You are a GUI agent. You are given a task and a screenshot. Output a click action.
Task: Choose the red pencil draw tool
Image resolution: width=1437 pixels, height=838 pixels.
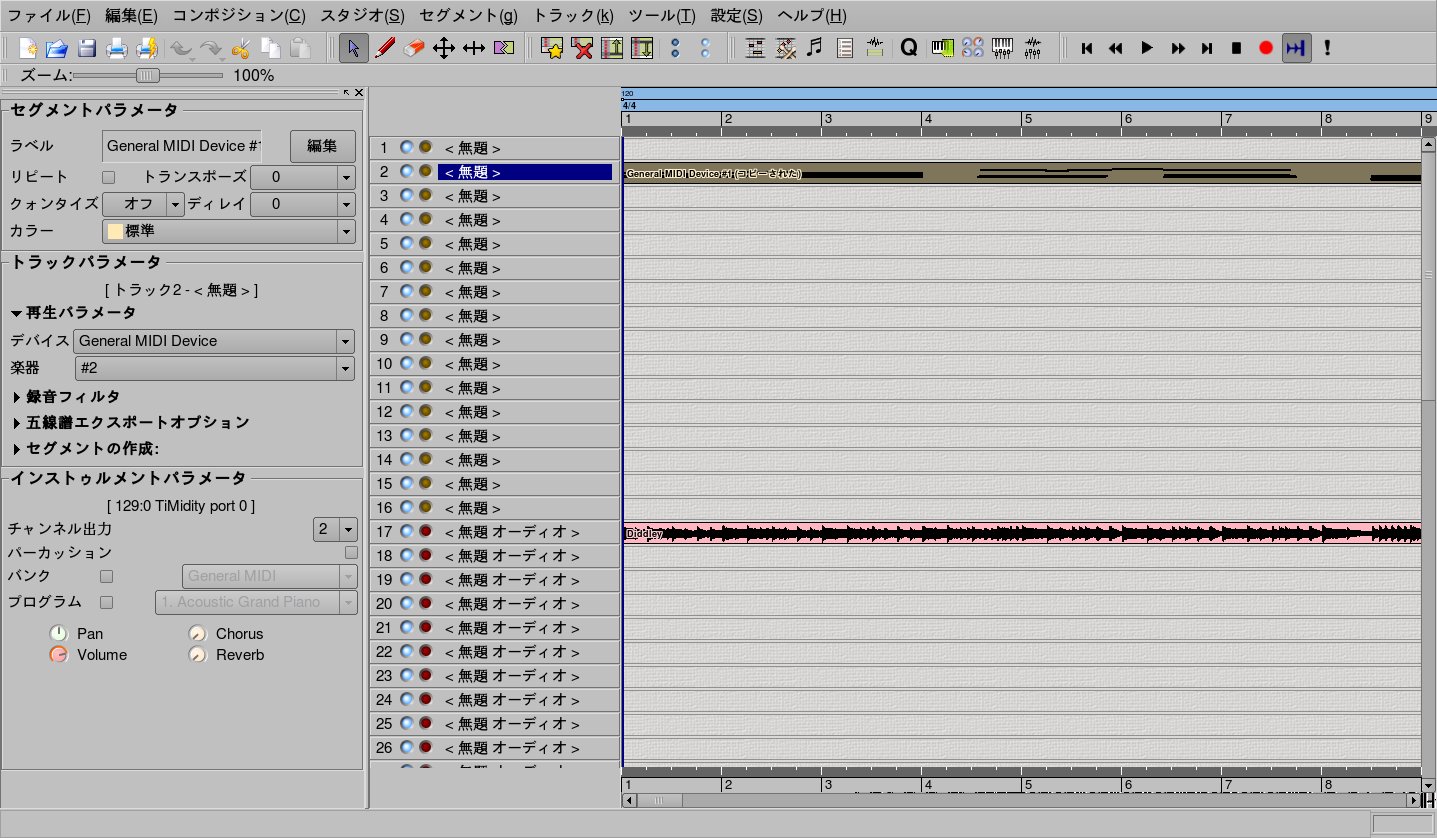[x=384, y=47]
